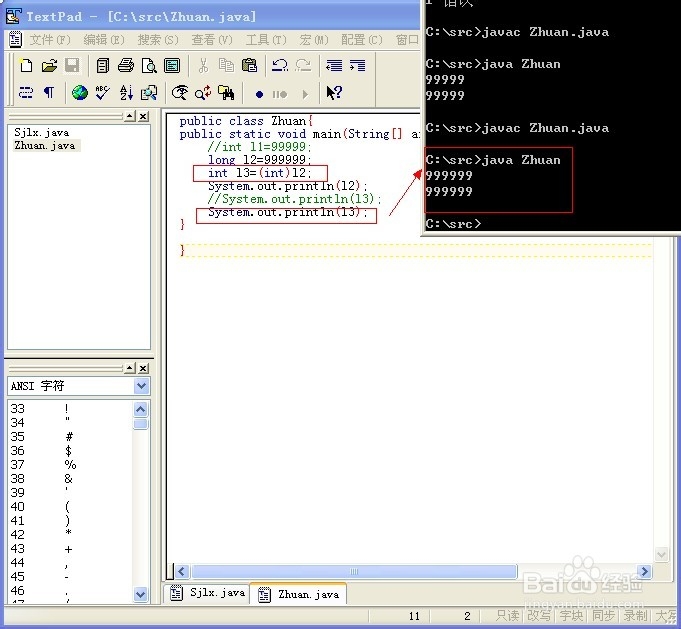Toggle visible spaces with the paragraph mark icon
This screenshot has height=629, width=681.
[x=49, y=93]
